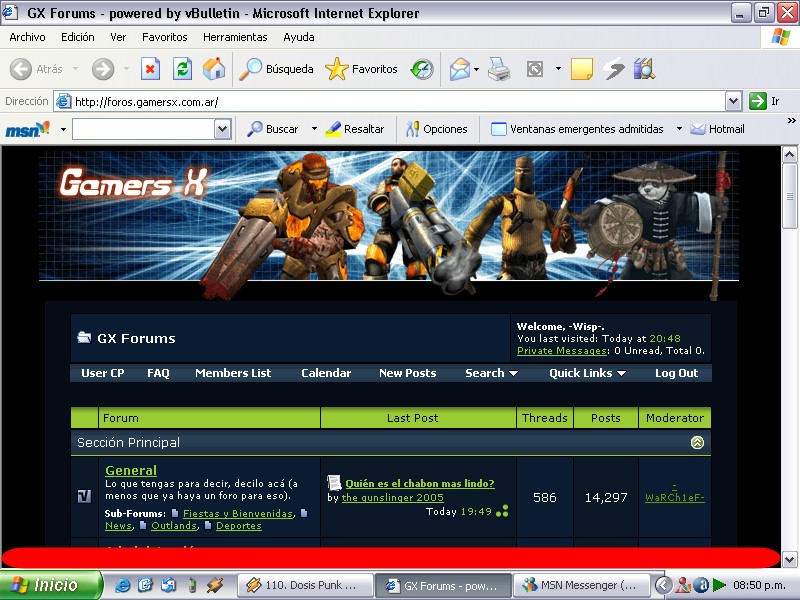Open the msn logo dropdown arrow

click(x=63, y=129)
